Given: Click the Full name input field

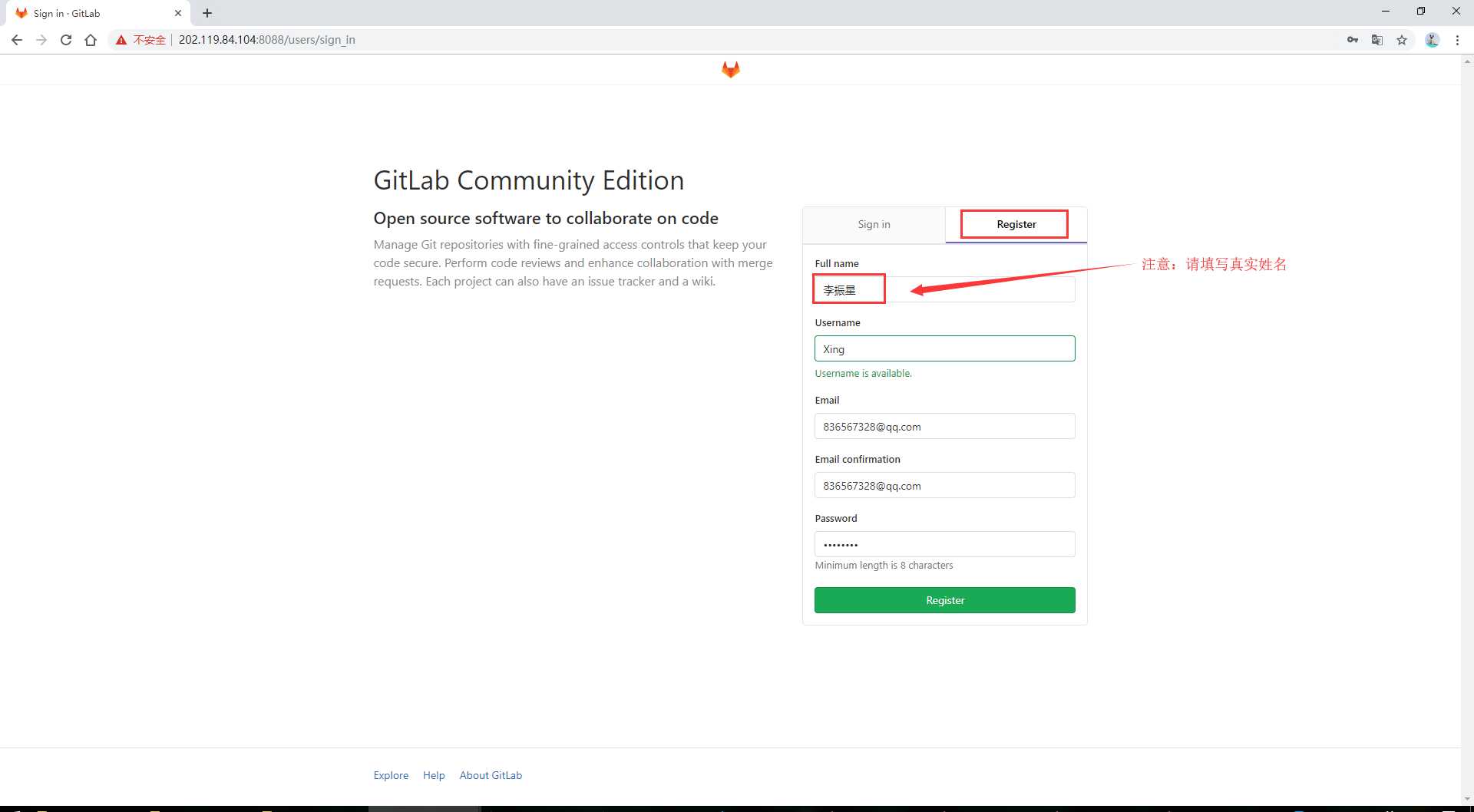Looking at the screenshot, I should point(944,289).
